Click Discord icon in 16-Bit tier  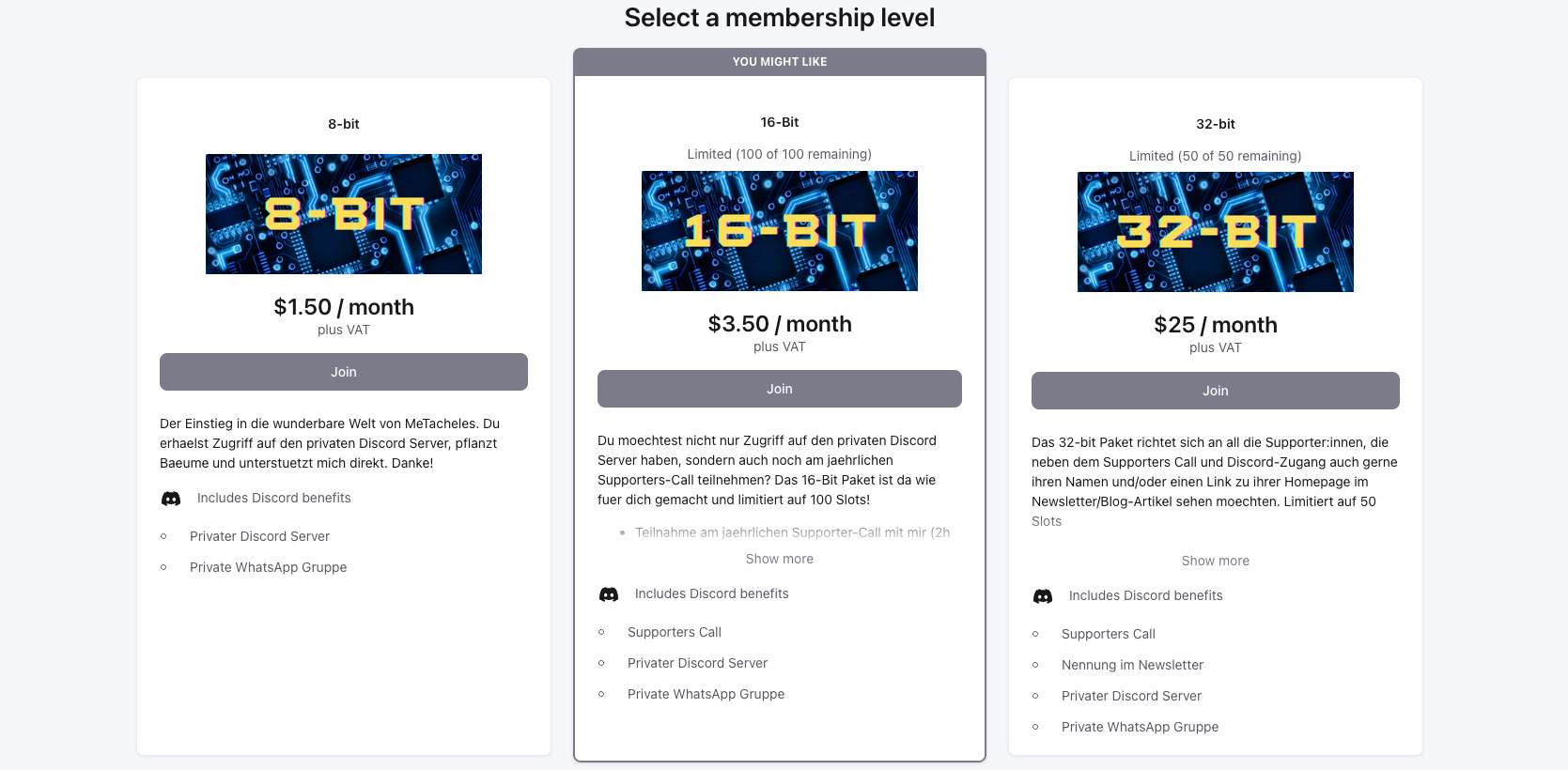609,594
